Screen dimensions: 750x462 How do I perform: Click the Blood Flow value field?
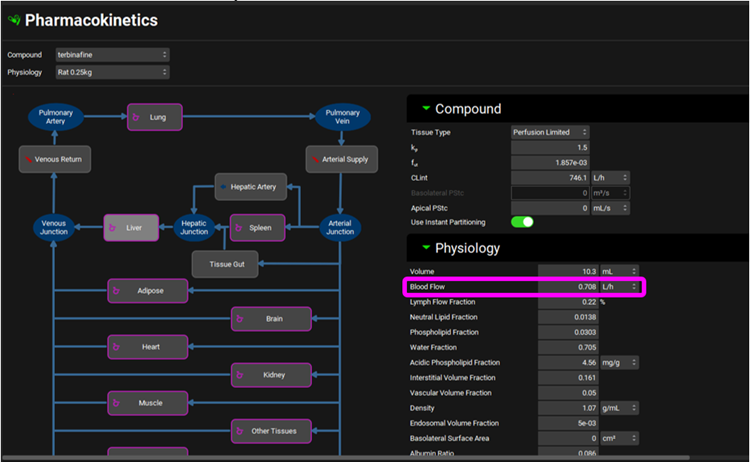pos(568,287)
